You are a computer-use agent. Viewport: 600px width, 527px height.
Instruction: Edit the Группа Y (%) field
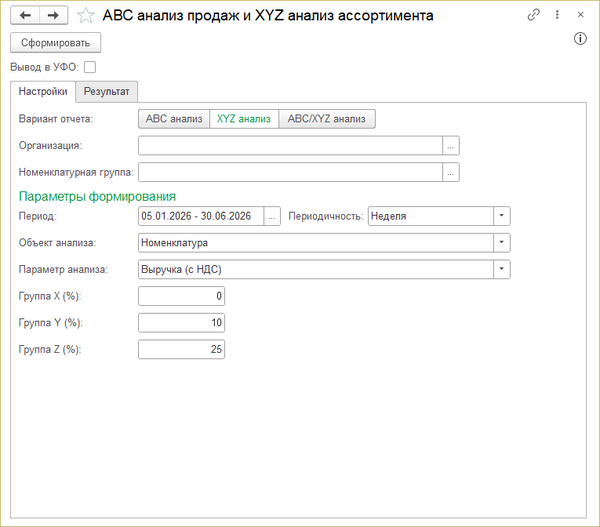(181, 323)
